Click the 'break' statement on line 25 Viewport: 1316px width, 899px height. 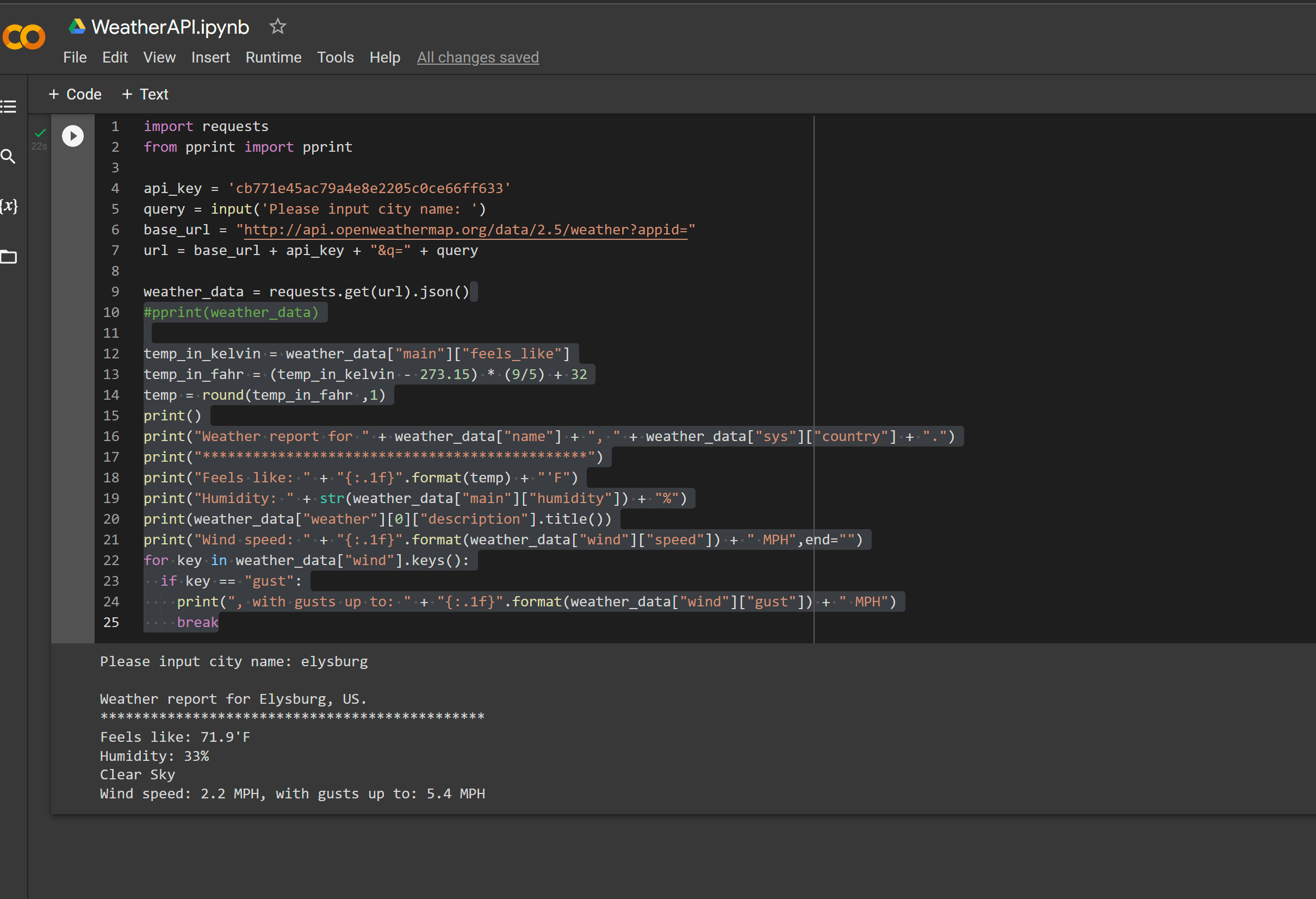197,622
